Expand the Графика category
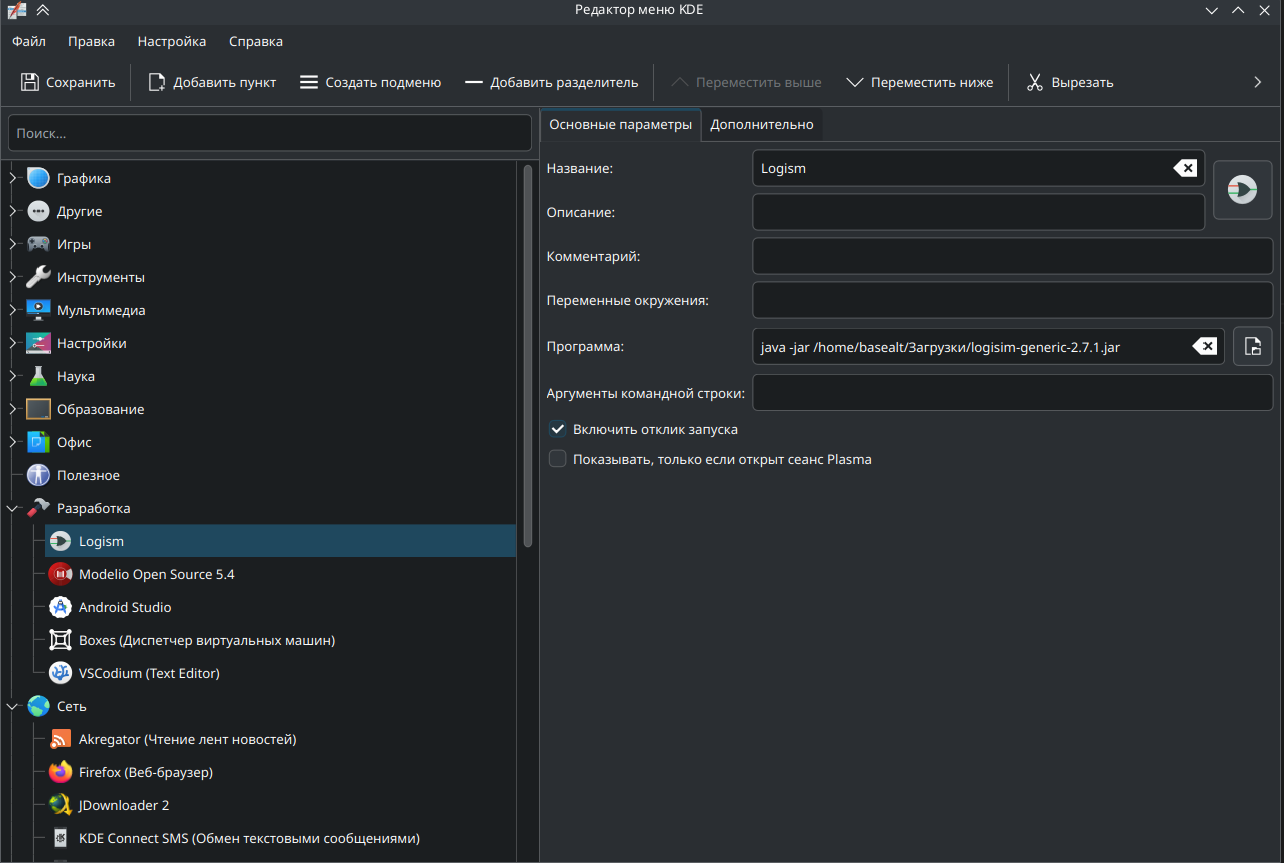The width and height of the screenshot is (1284, 863). [x=13, y=178]
